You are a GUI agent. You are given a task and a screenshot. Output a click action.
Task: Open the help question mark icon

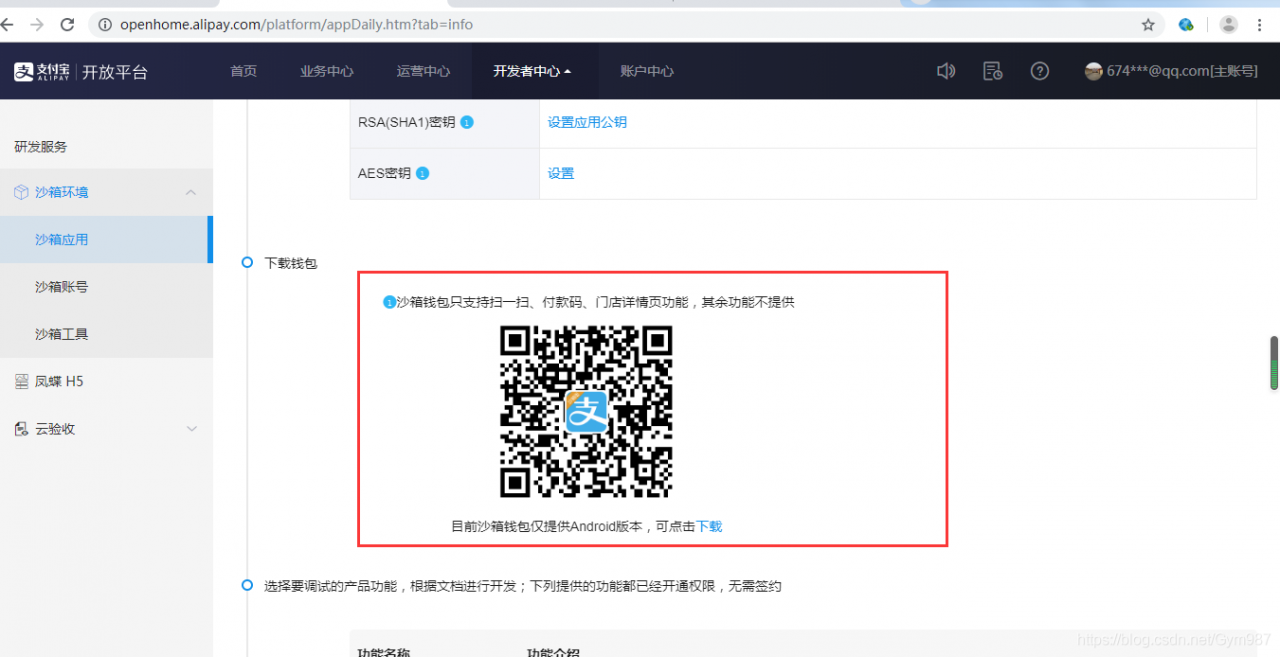coord(1040,71)
